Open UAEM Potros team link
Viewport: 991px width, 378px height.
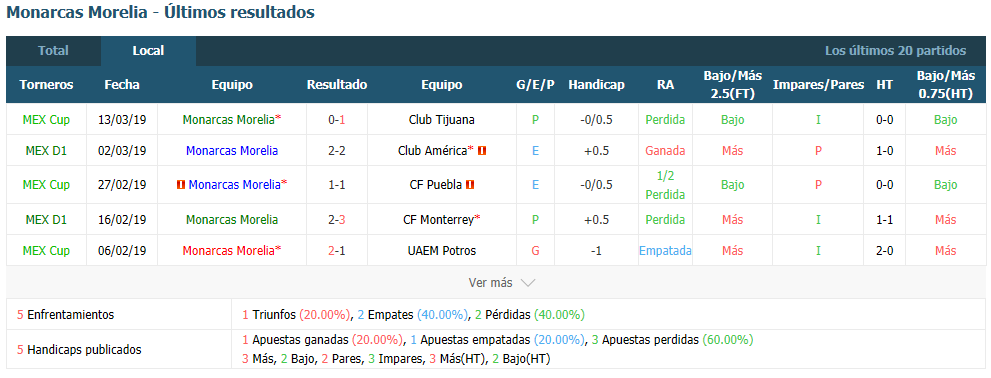(442, 251)
